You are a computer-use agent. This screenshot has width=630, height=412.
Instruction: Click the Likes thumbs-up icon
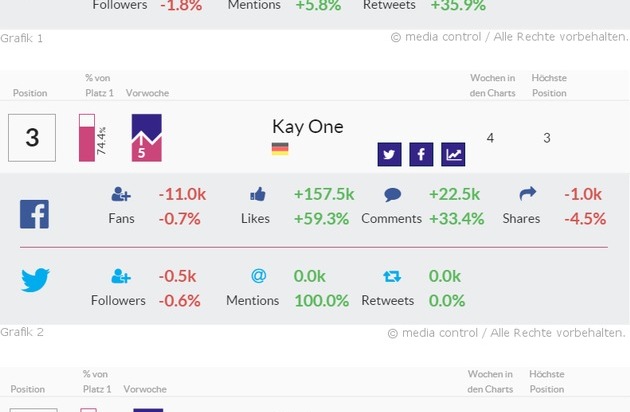pos(257,195)
